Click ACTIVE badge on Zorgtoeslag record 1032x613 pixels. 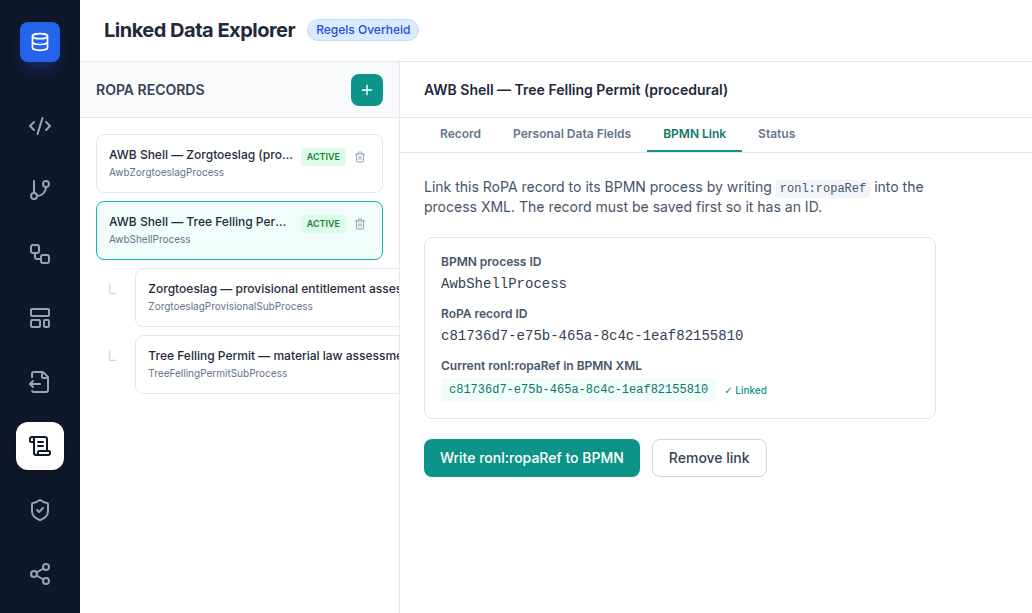tap(323, 157)
